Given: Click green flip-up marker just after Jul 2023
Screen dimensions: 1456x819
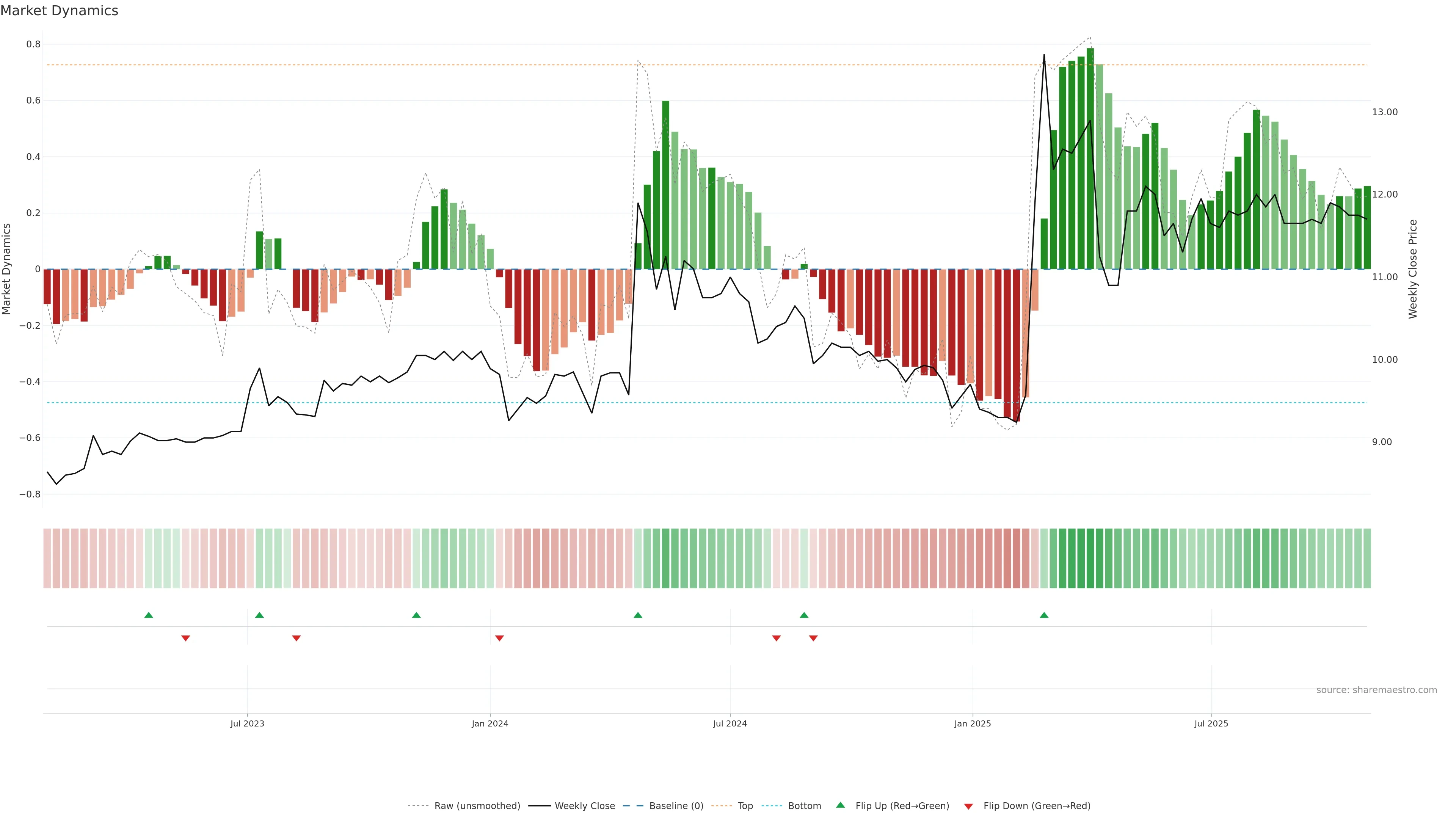Looking at the screenshot, I should pyautogui.click(x=259, y=615).
